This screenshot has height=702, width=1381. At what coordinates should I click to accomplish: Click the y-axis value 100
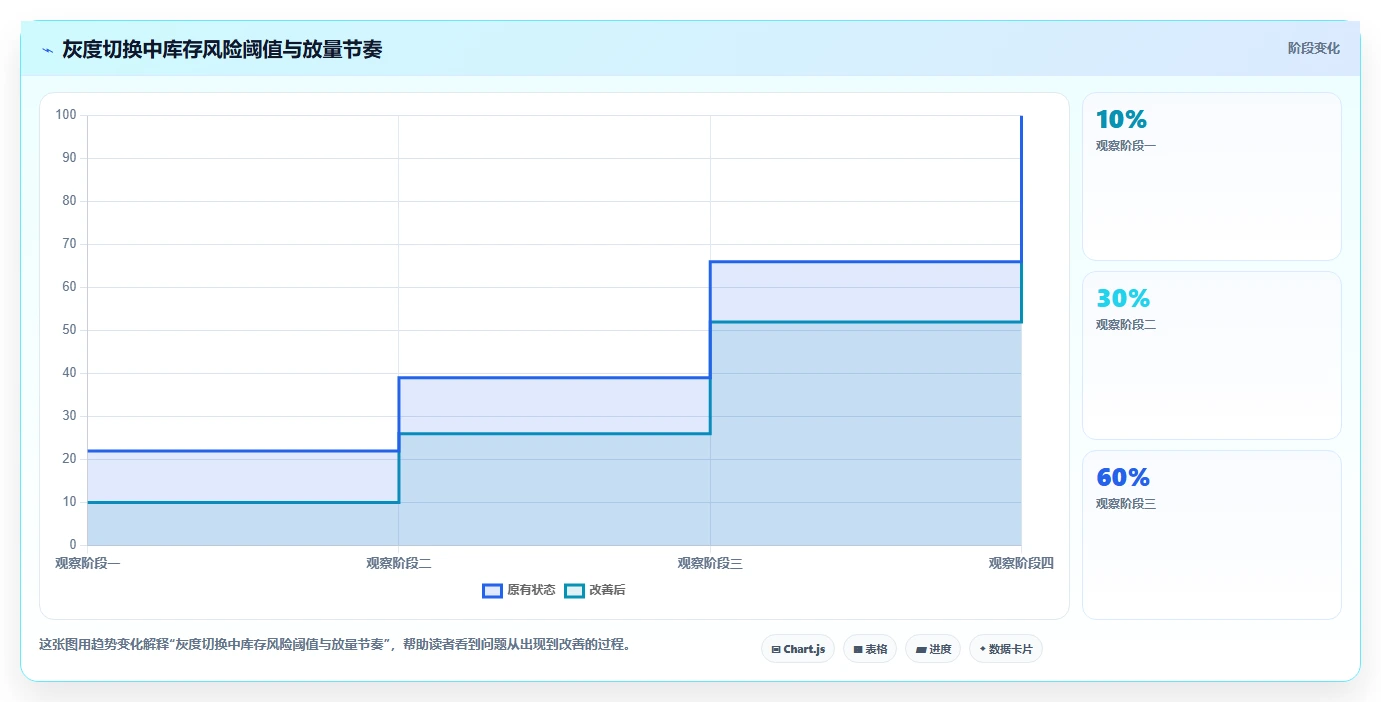point(66,115)
